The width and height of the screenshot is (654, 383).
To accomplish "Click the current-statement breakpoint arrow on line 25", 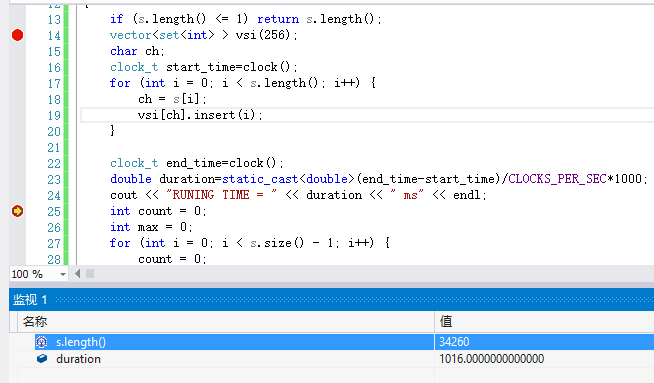I will point(18,211).
